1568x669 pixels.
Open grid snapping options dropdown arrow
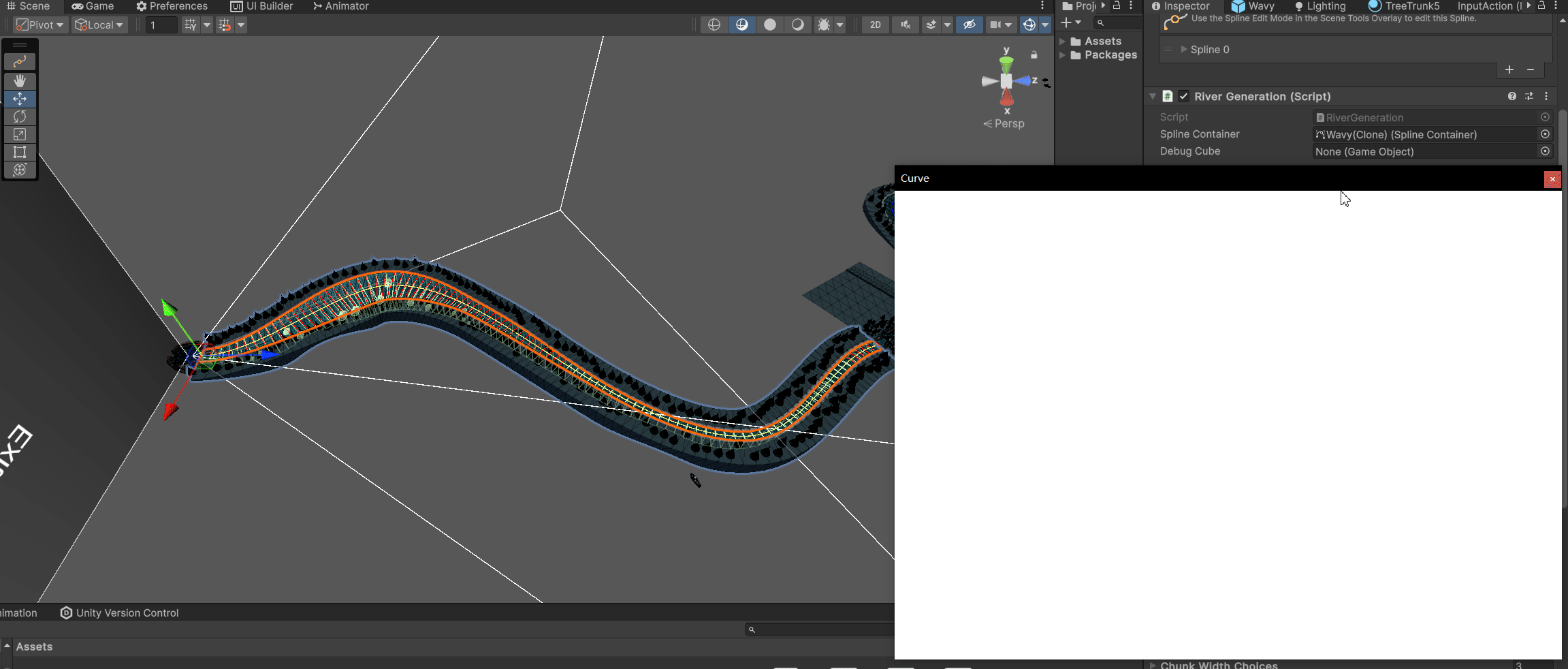(x=241, y=25)
